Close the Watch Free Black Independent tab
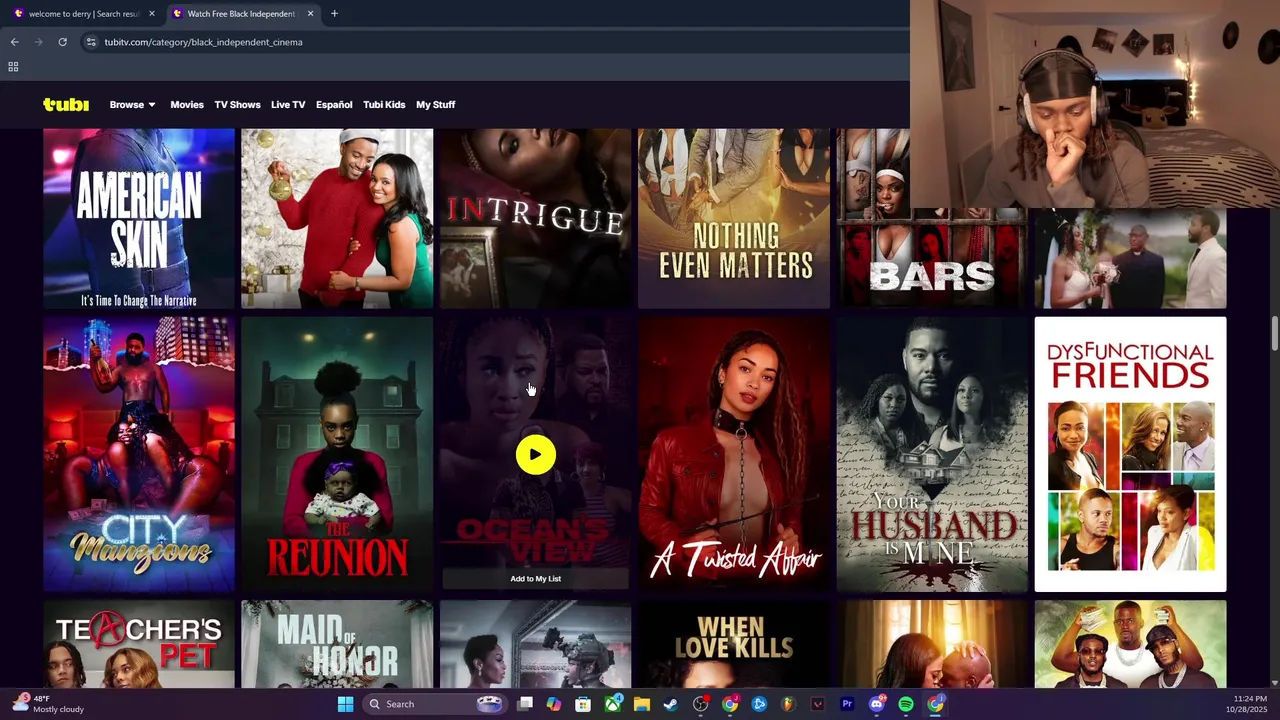This screenshot has width=1280, height=720. (x=310, y=14)
